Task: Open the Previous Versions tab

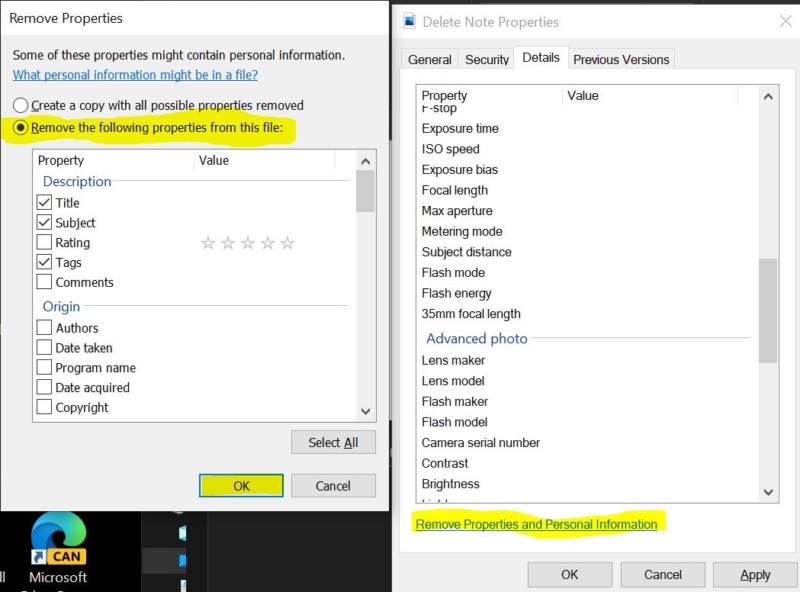Action: (620, 60)
